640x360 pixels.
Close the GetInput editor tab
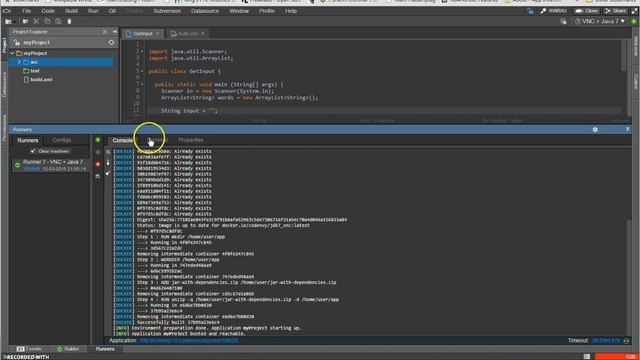(x=158, y=33)
